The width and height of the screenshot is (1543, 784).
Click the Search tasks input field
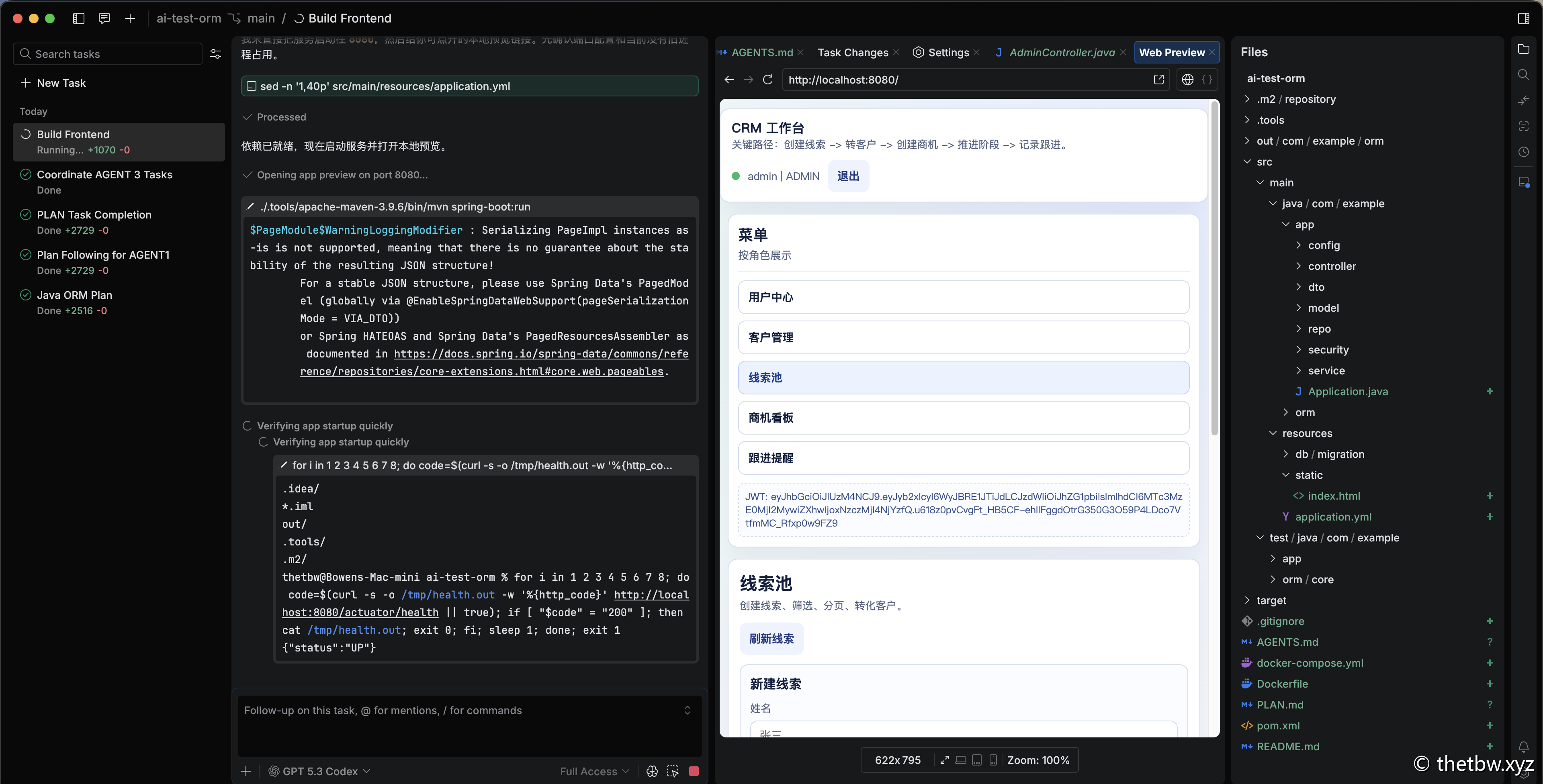tap(114, 54)
